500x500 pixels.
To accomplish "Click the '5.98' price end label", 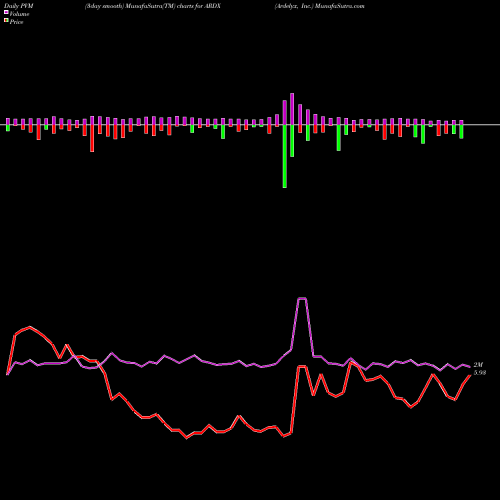I will (480, 373).
